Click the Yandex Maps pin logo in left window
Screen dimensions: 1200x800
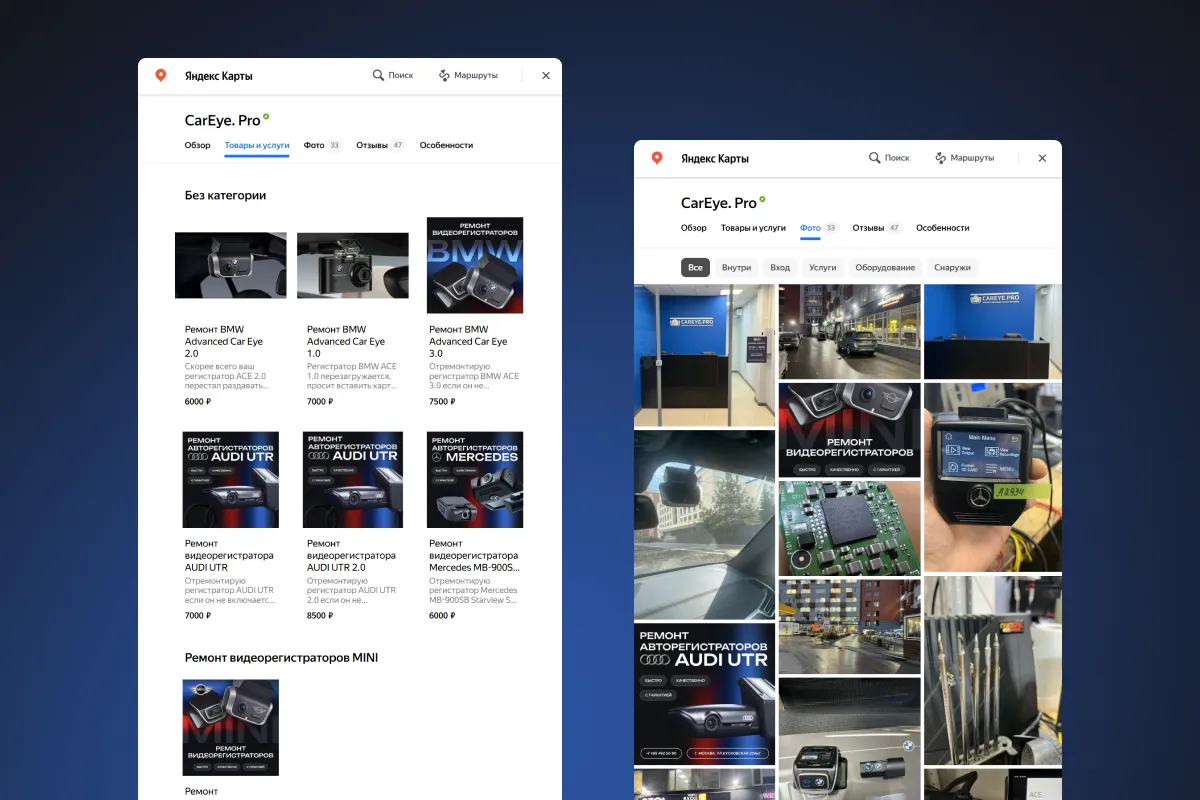160,75
